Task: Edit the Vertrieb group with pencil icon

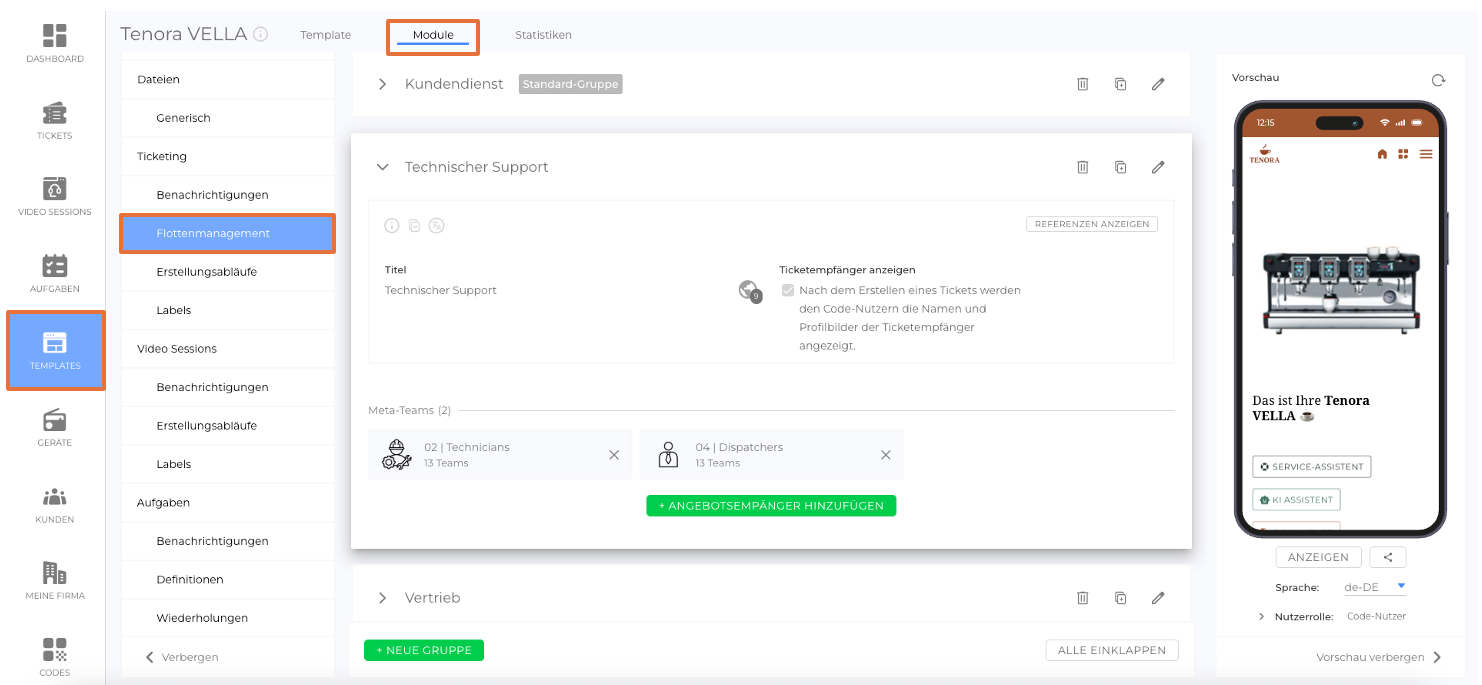Action: [x=1158, y=598]
